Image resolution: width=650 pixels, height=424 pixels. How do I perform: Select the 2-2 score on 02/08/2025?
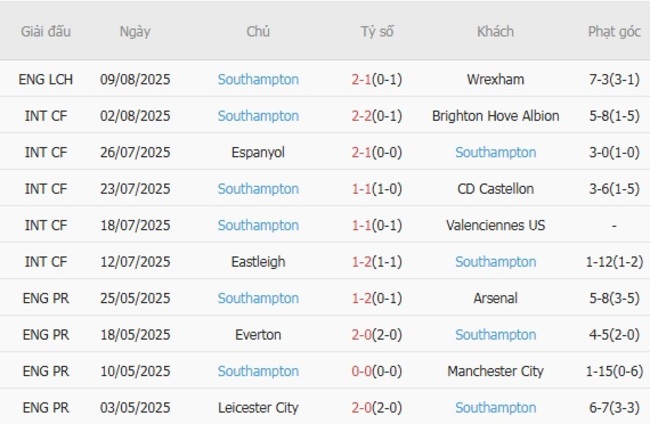point(363,116)
